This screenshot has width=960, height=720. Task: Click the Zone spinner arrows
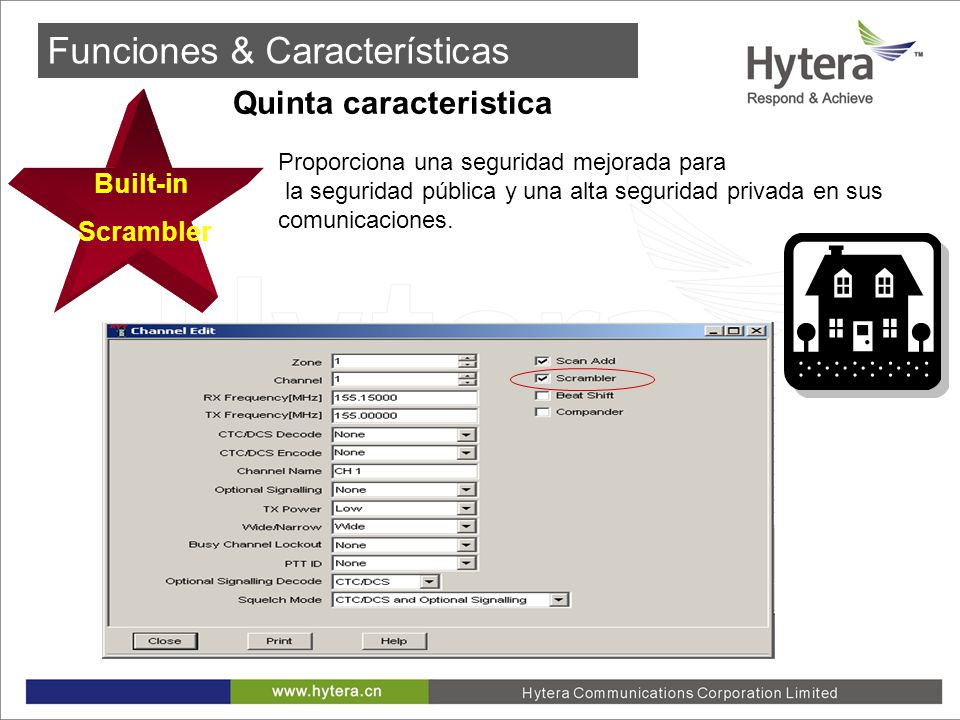pyautogui.click(x=467, y=361)
